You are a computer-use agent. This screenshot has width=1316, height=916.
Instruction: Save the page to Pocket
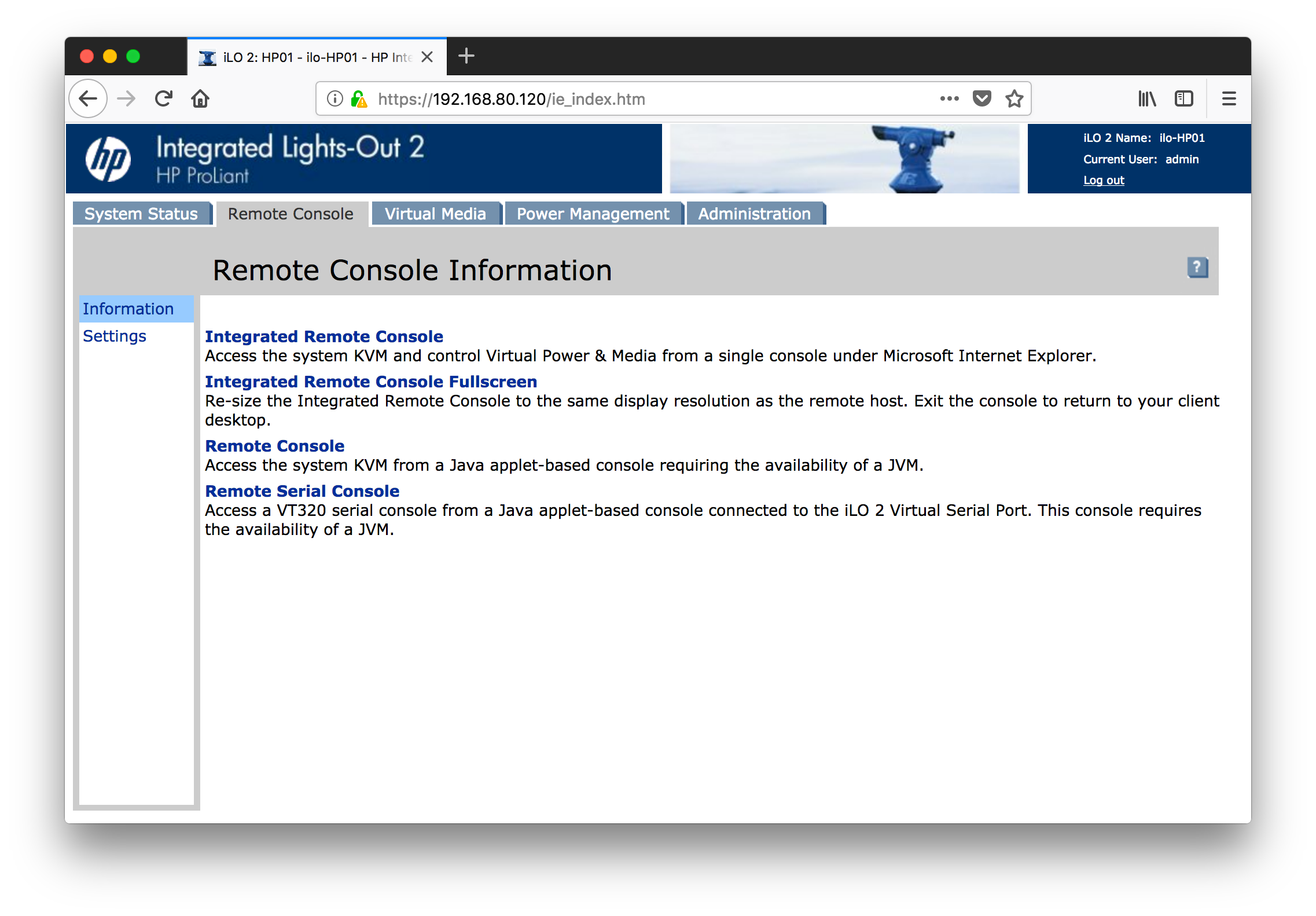pyautogui.click(x=982, y=99)
